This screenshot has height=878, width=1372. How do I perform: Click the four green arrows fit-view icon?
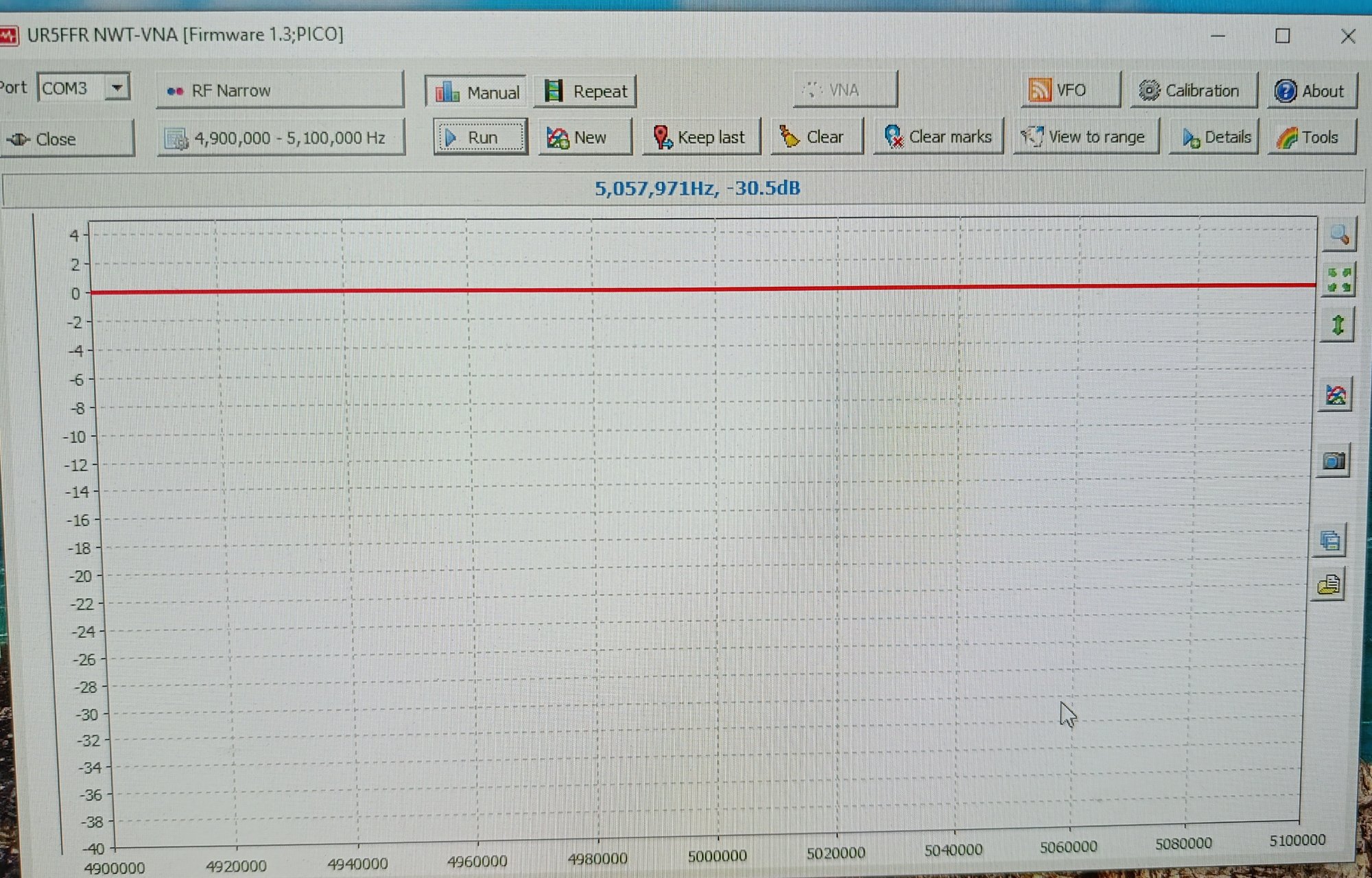1338,280
